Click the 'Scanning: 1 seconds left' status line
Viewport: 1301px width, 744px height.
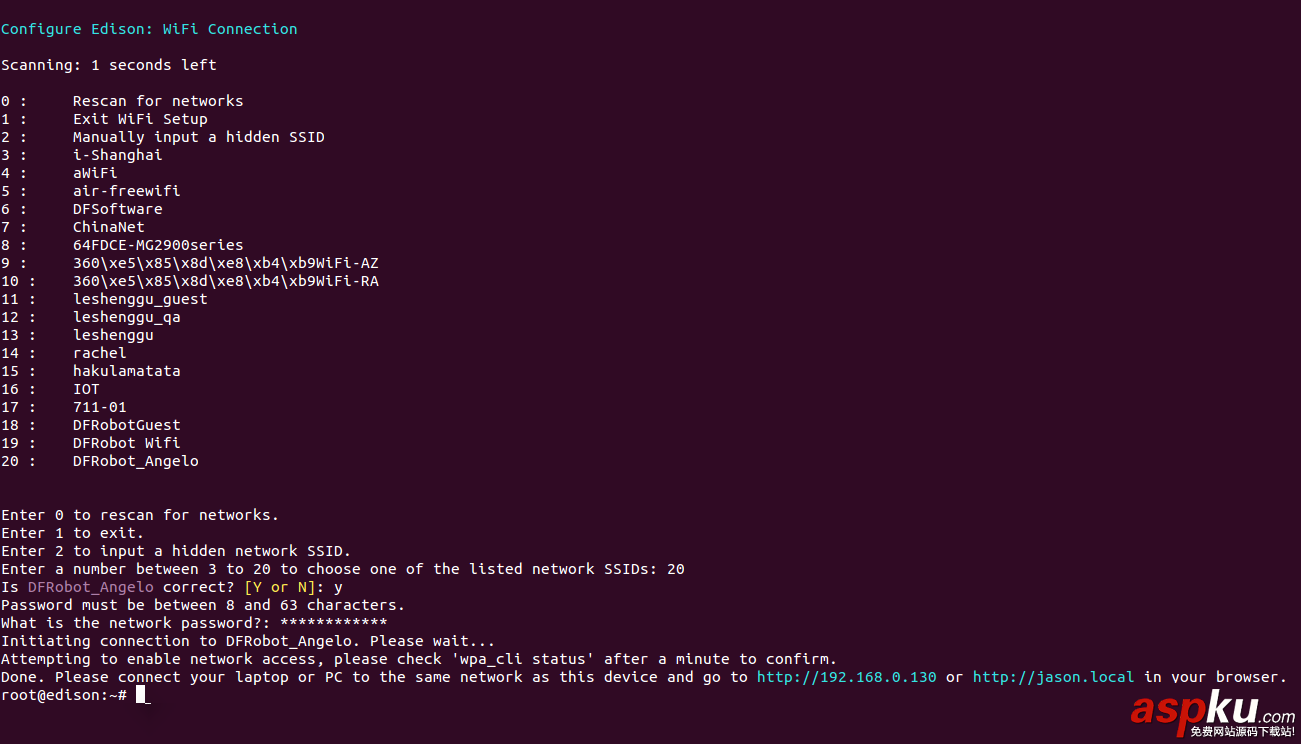click(108, 65)
